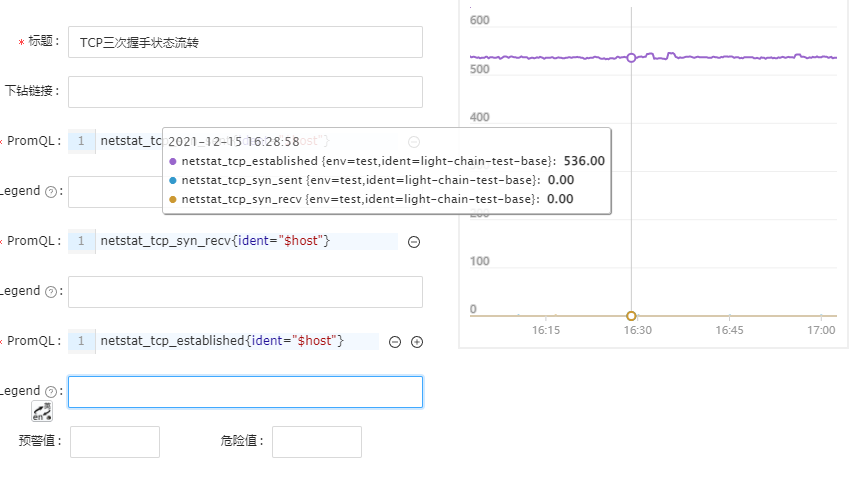Click the 500 y-axis label

click(x=479, y=69)
